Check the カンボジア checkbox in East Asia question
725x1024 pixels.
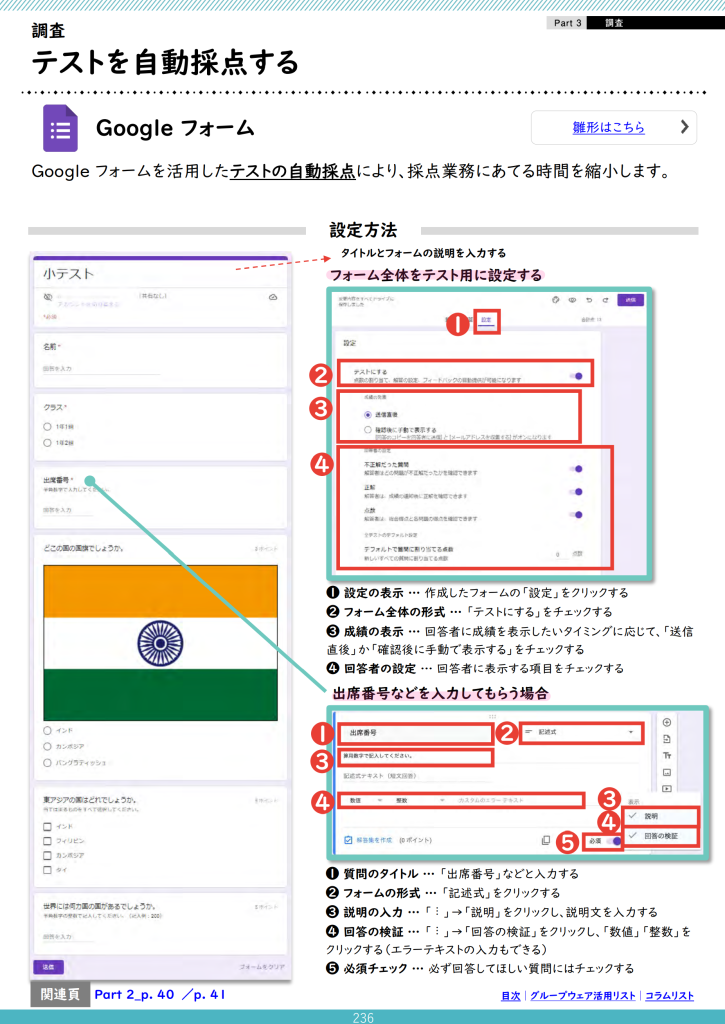click(47, 856)
